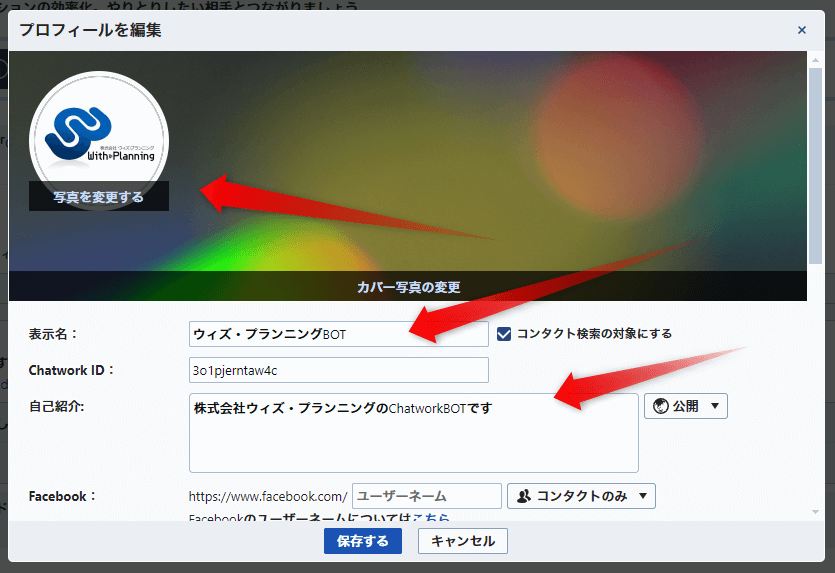Click the contacts icon on コンタクトのみ button

tap(524, 496)
